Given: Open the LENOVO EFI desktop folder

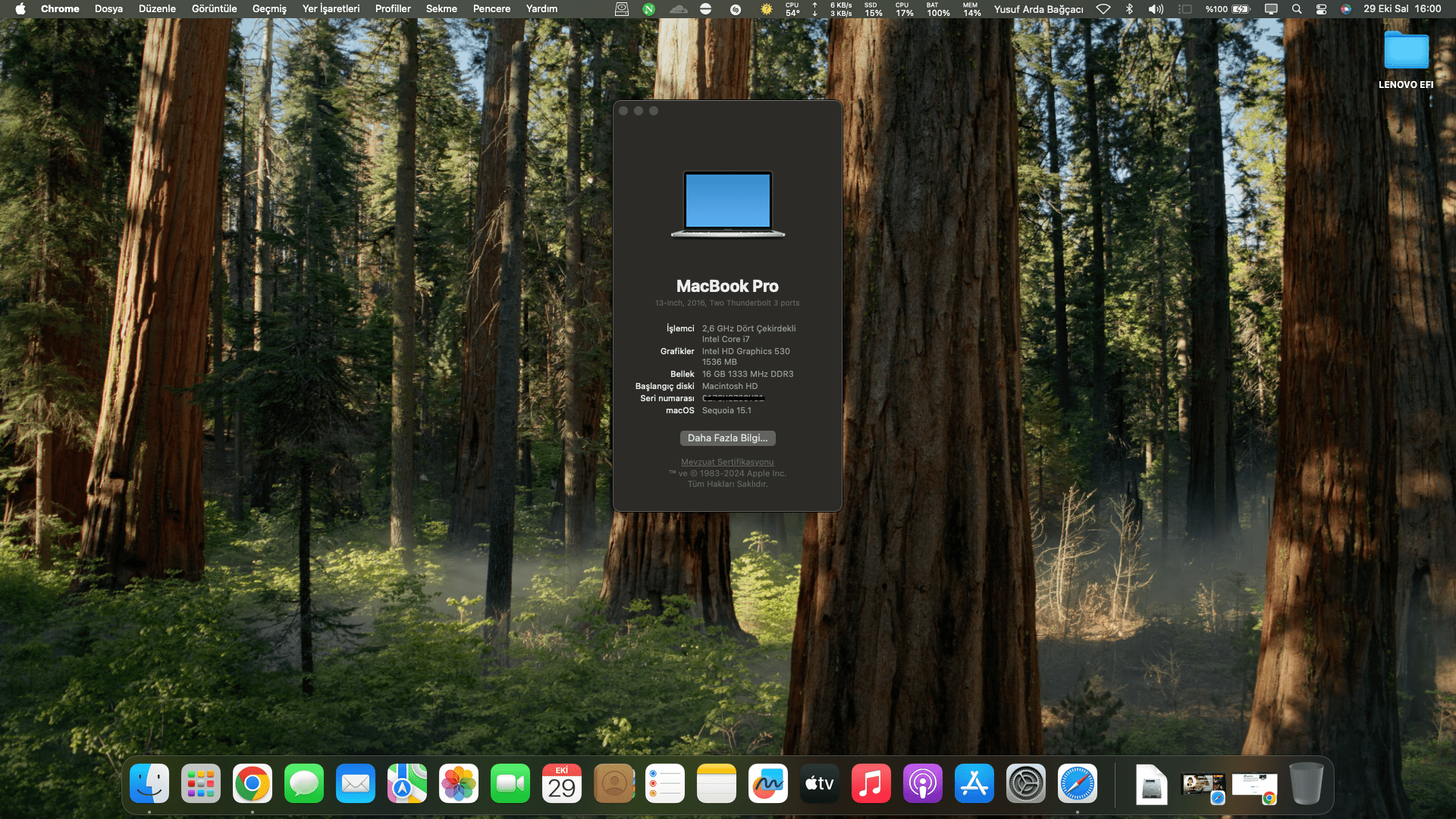Looking at the screenshot, I should click(1406, 53).
